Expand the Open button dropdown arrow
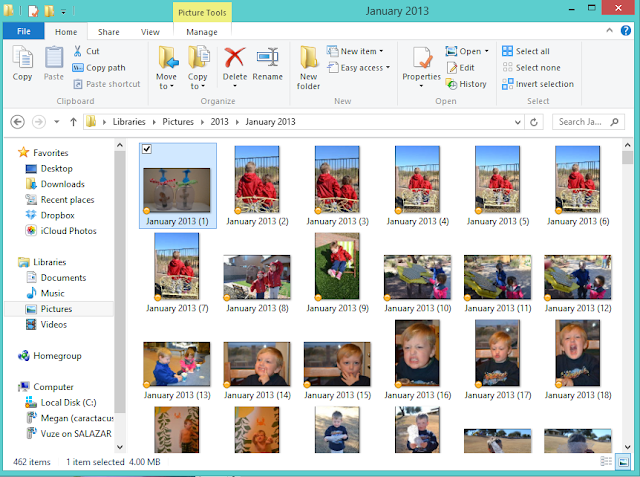640x477 pixels. (x=487, y=51)
